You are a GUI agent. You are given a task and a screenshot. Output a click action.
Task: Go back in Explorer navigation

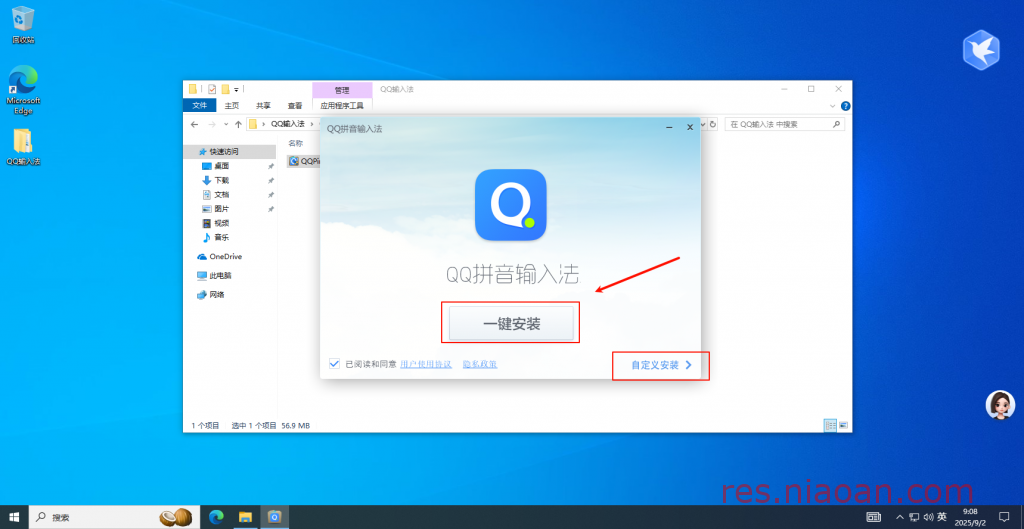click(195, 124)
